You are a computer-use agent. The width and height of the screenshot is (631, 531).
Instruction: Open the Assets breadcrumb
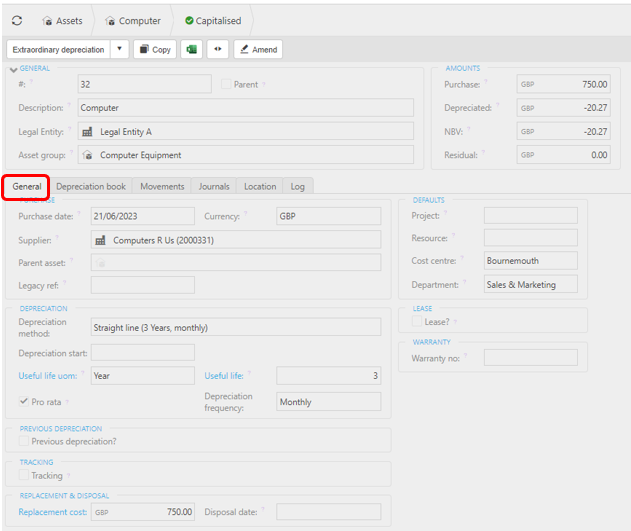pyautogui.click(x=62, y=21)
